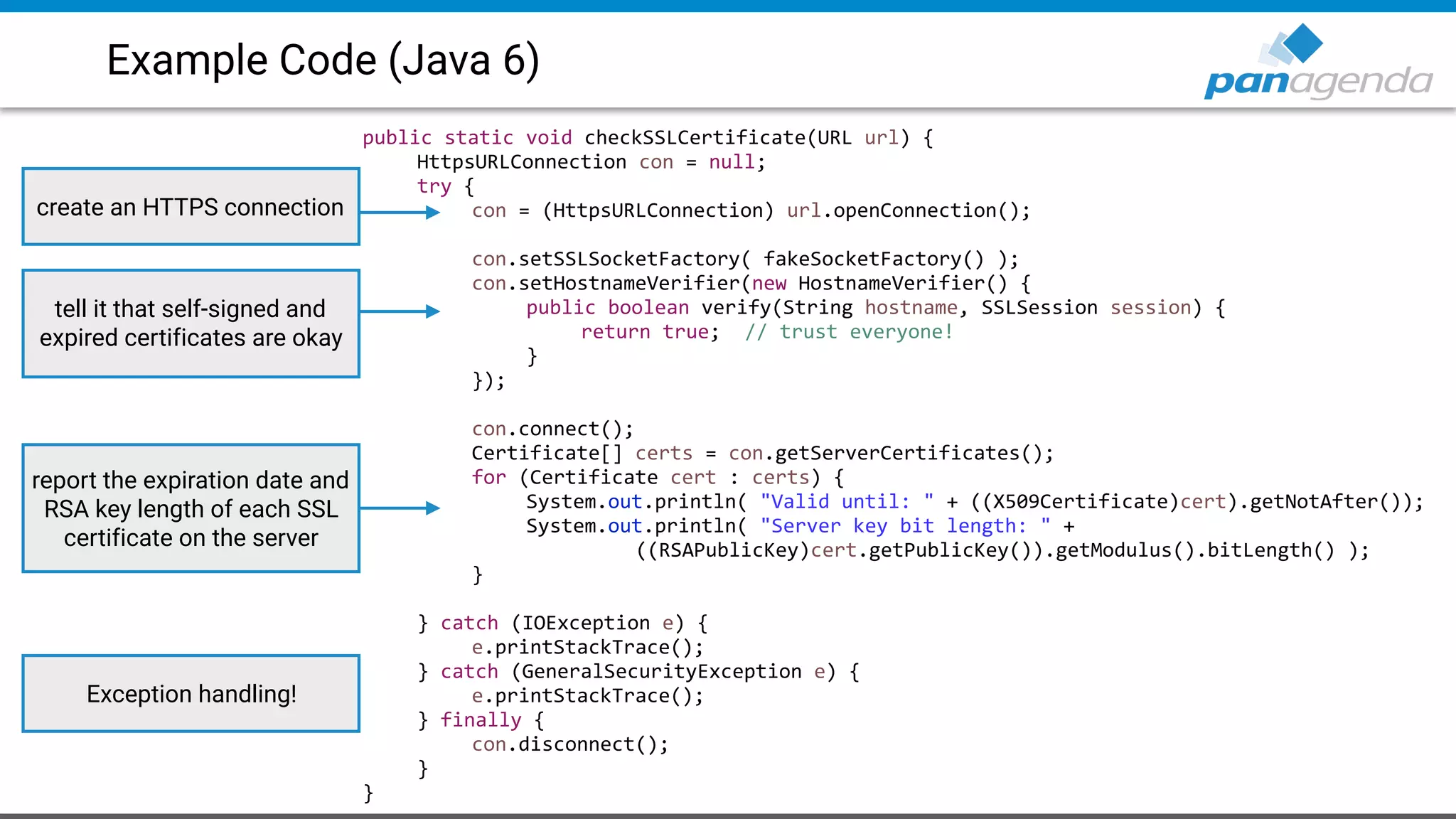
Task: Click the GeneralSecurityException catch clause
Action: point(661,672)
